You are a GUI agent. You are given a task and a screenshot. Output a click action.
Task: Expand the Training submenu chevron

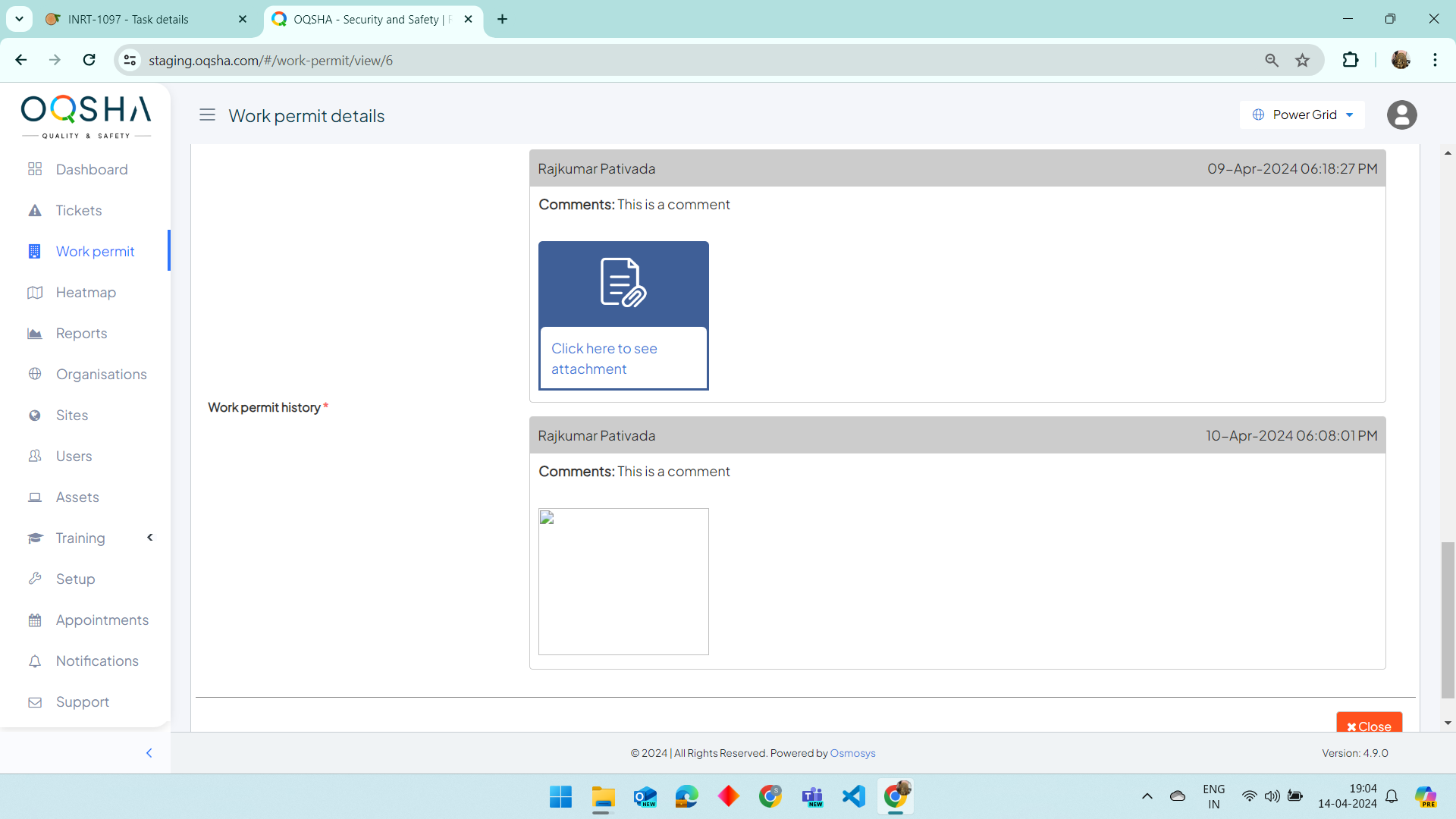coord(150,538)
